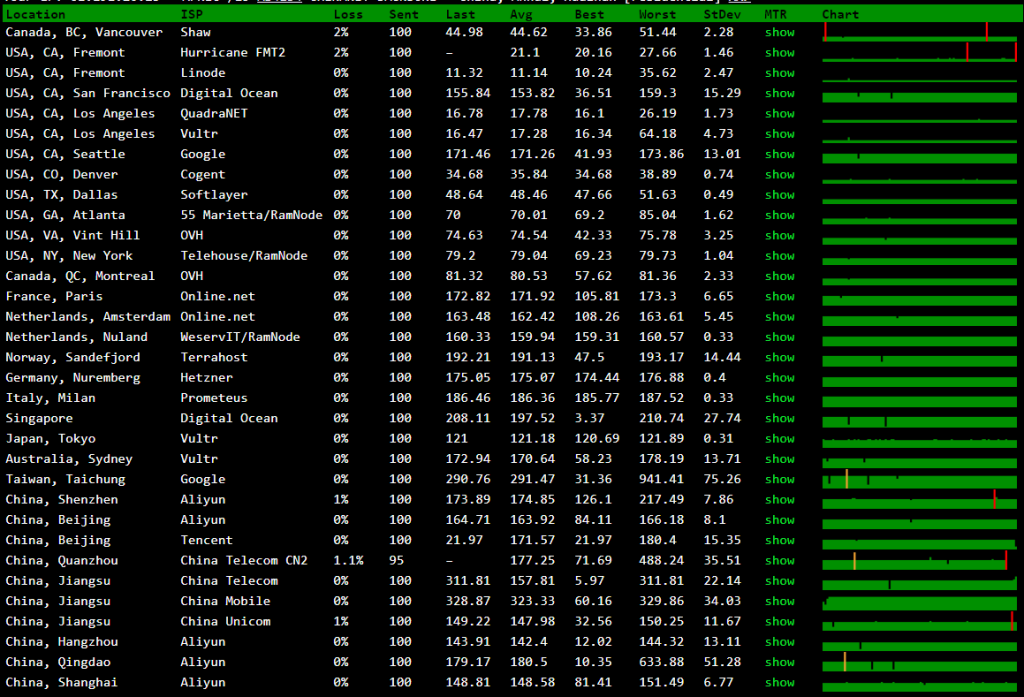Open show link for San Francisco Digital Ocean
Viewport: 1024px width, 697px height.
point(780,93)
